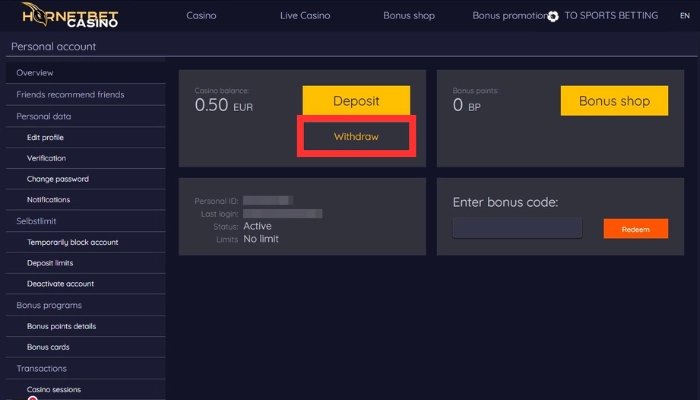This screenshot has height=400, width=700.
Task: Select Overview in the sidebar
Action: pos(35,73)
